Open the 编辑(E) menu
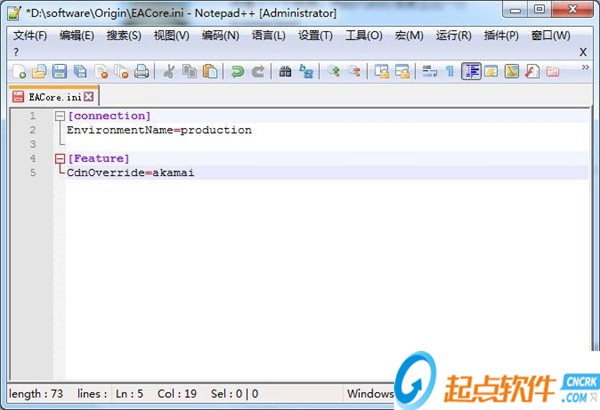The image size is (600, 410). coord(77,36)
